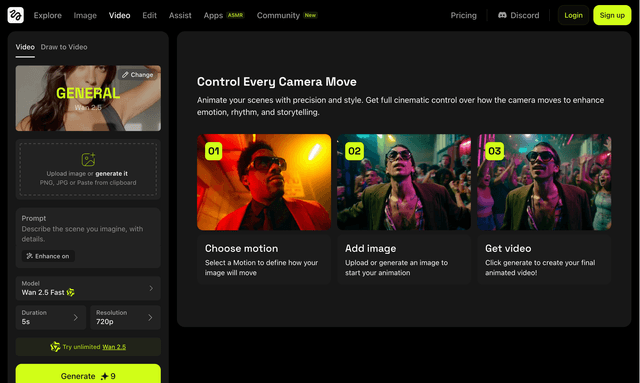Screen dimensions: 640x383
Task: Click the app logo icon in the header
Action: coord(16,15)
